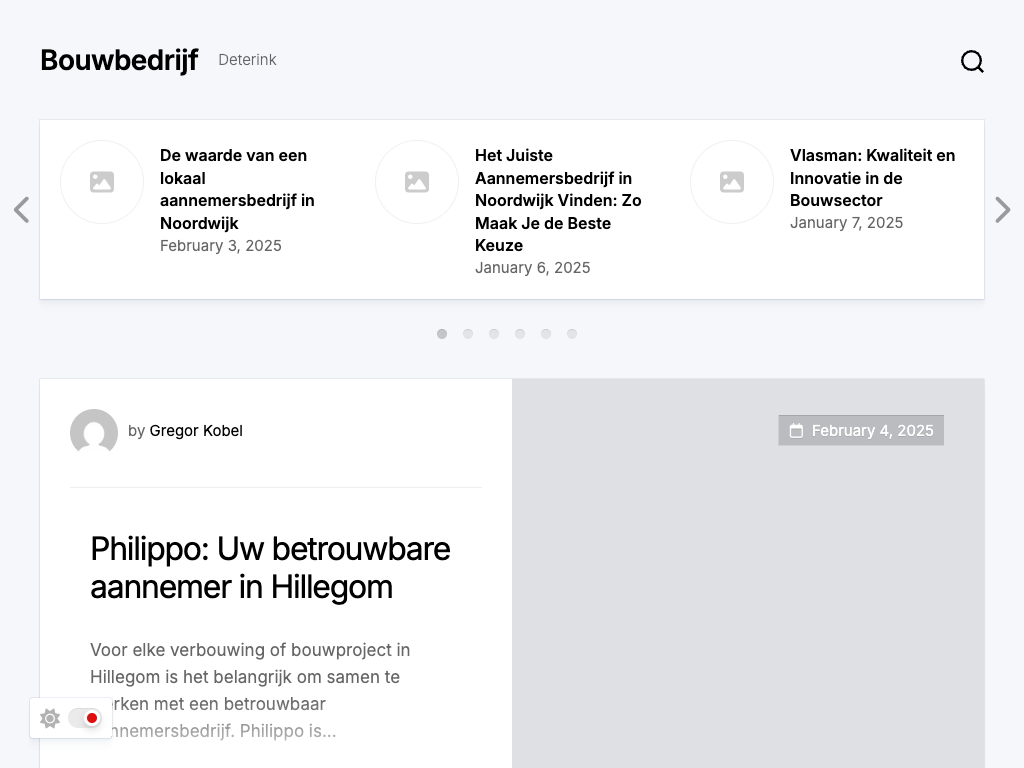Screen dimensions: 1024x768
Task: Click the February 4, 2025 date badge
Action: 861,431
